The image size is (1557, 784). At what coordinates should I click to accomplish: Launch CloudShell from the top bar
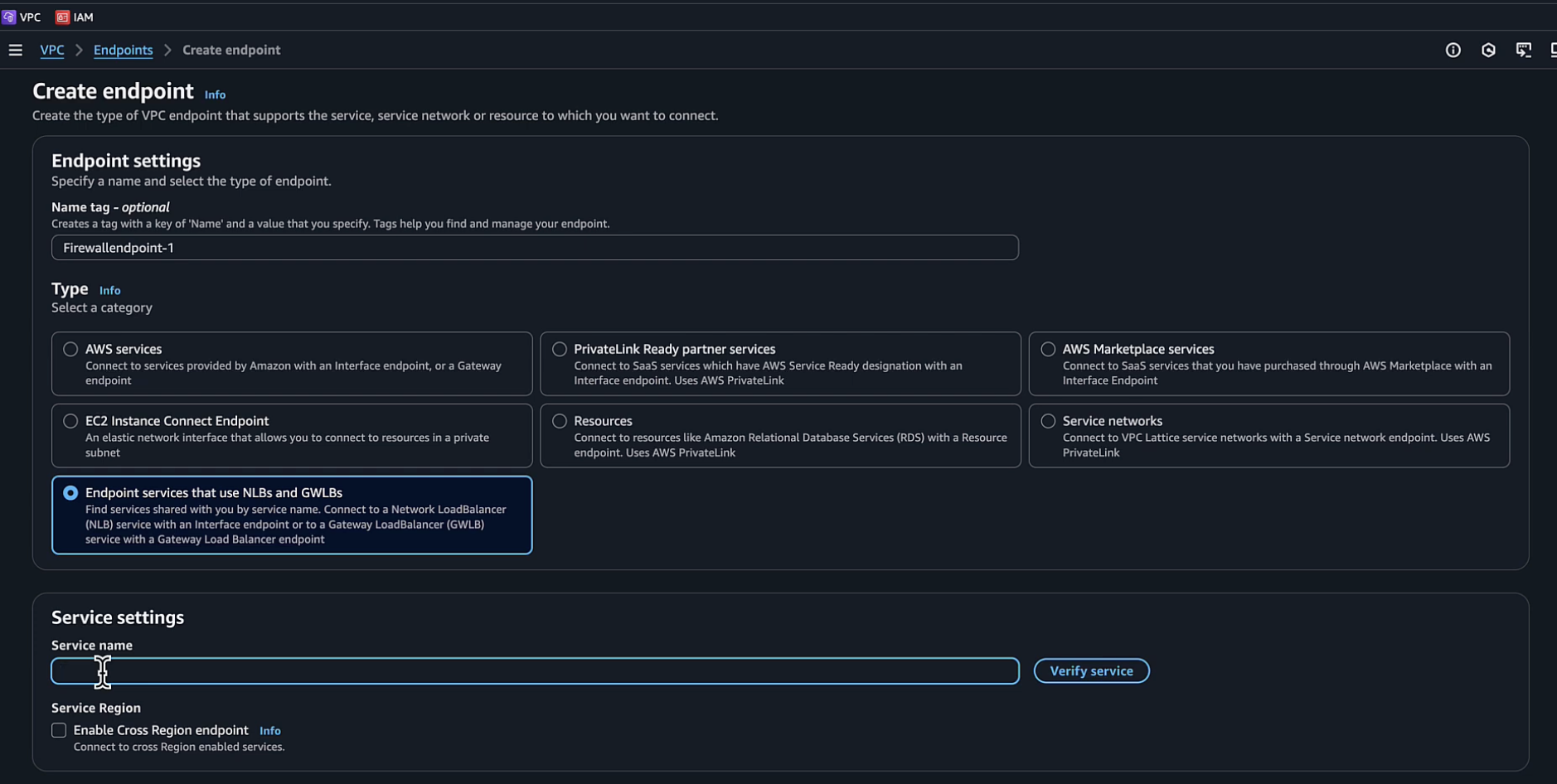coord(1523,51)
